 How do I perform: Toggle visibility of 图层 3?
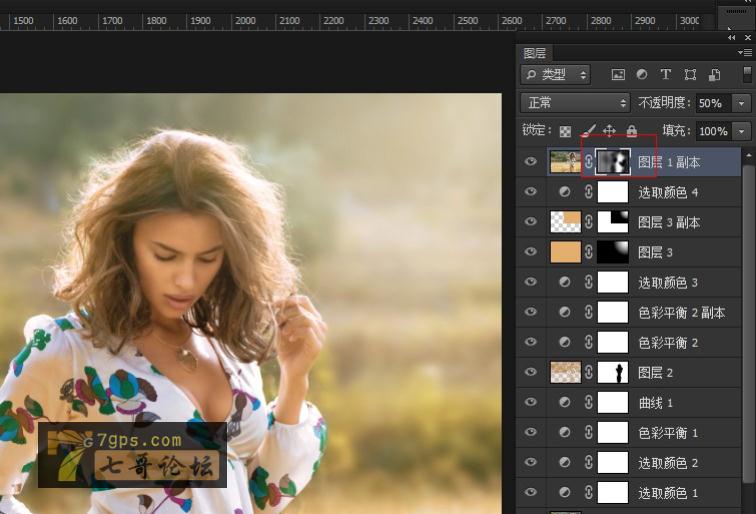pos(530,251)
